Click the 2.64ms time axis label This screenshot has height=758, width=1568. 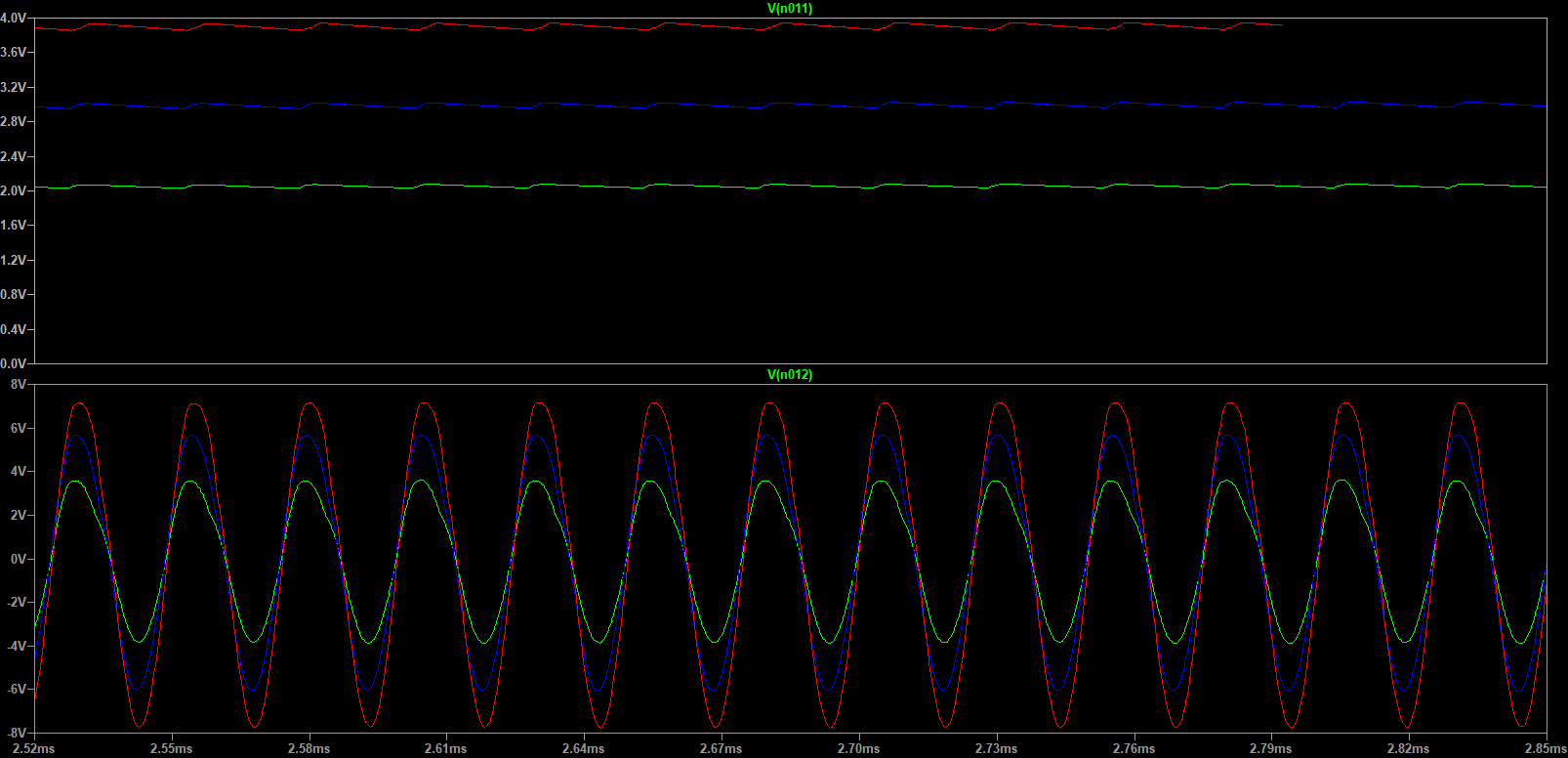coord(584,749)
